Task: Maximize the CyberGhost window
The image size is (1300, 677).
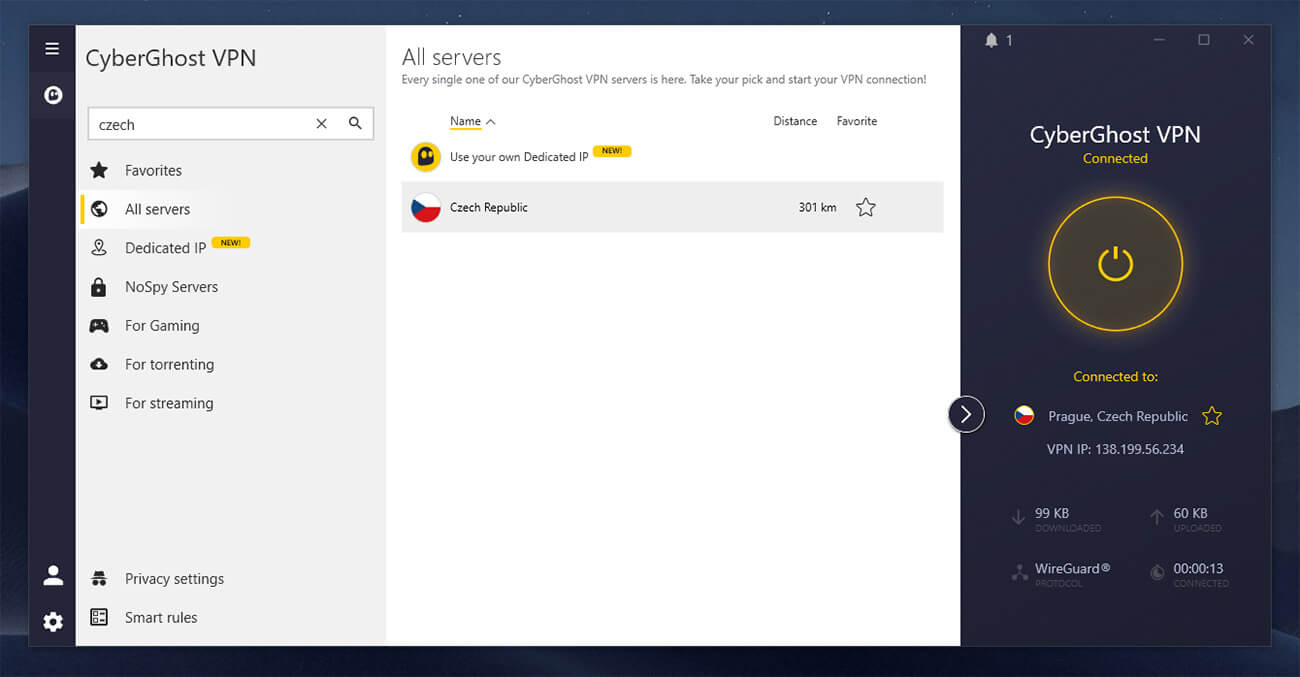Action: click(x=1204, y=40)
